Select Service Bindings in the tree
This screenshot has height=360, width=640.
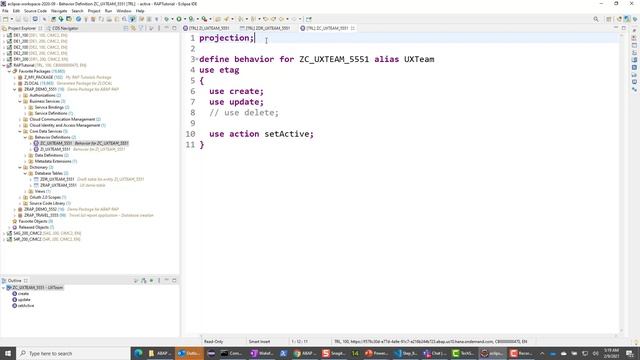tap(49, 107)
